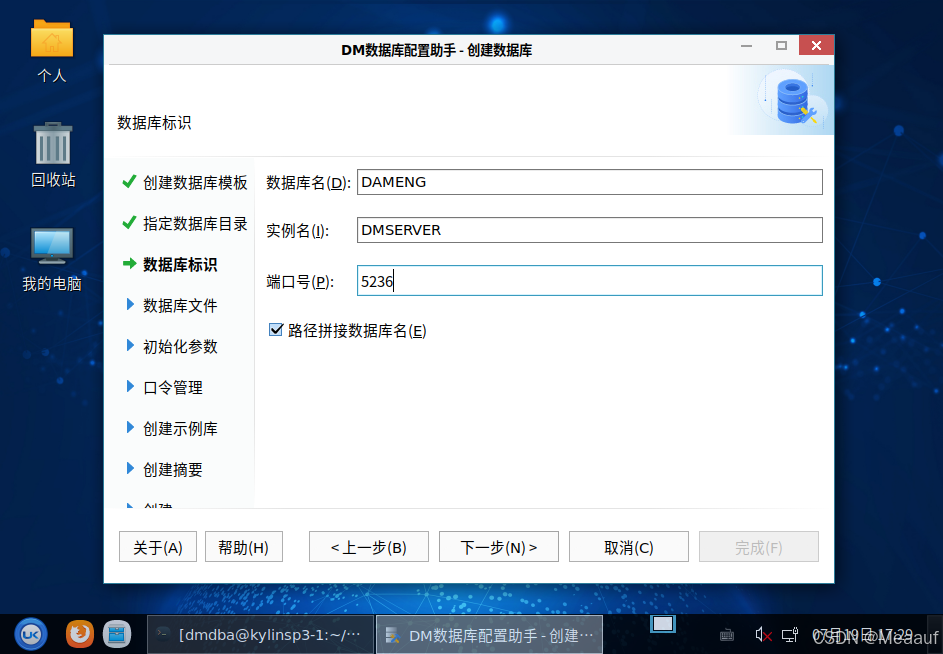The image size is (943, 654).
Task: Open the 回收站 trash desktop icon
Action: 53,155
